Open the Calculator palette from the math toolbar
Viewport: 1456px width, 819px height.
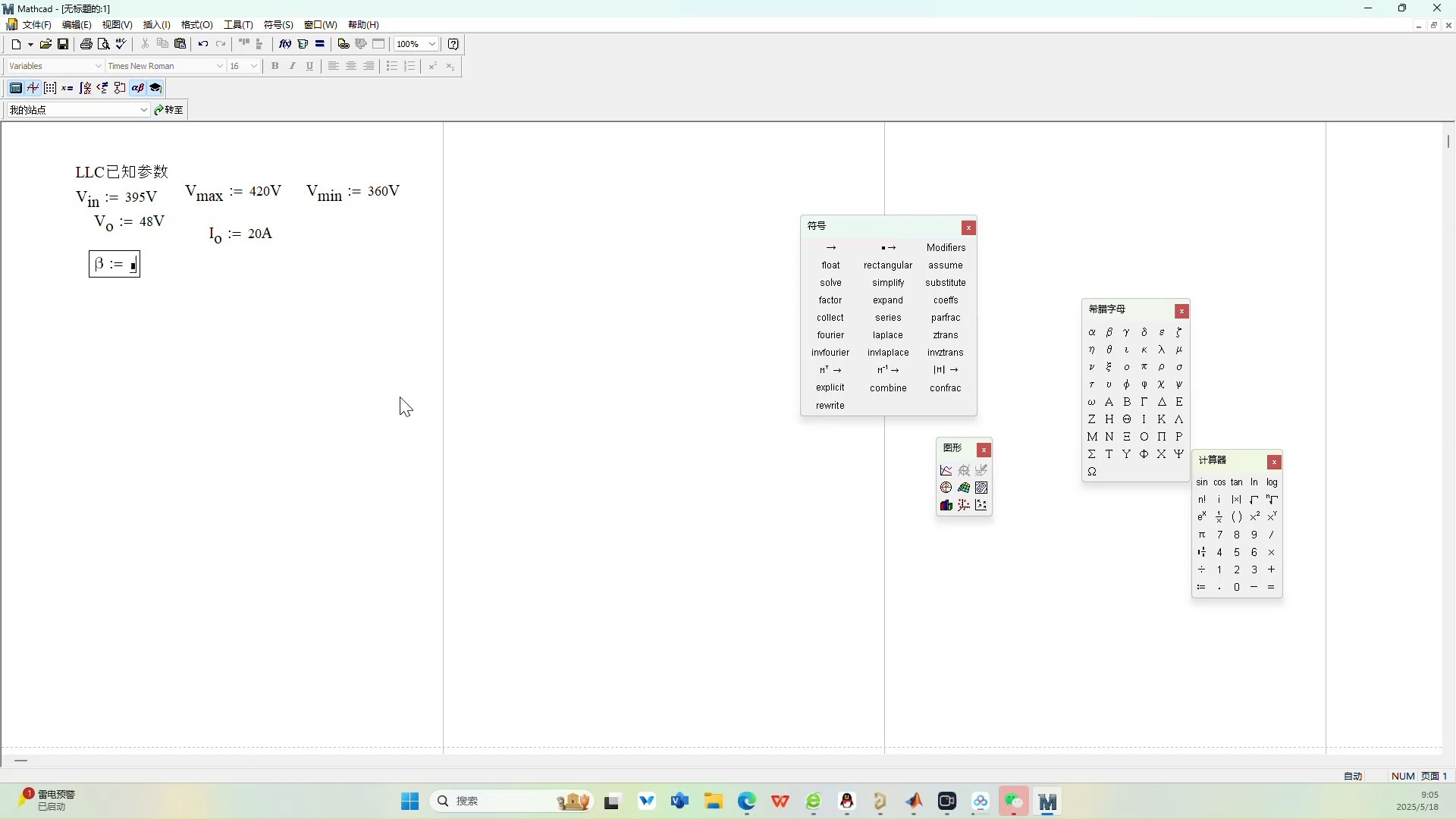14,88
